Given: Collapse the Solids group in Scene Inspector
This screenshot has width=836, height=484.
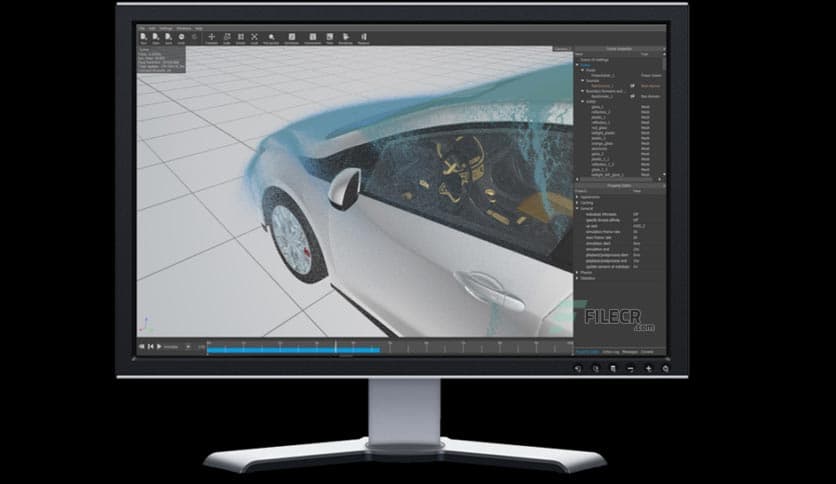Looking at the screenshot, I should (x=583, y=101).
